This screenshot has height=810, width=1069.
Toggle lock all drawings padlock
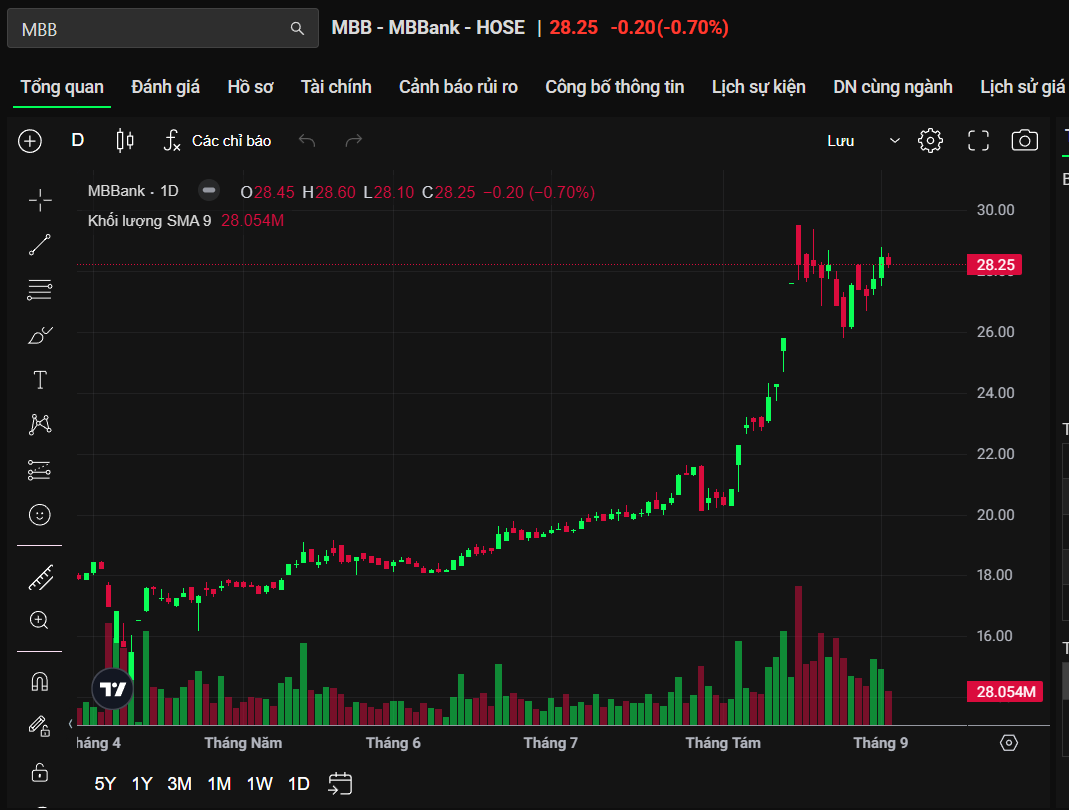click(x=40, y=772)
